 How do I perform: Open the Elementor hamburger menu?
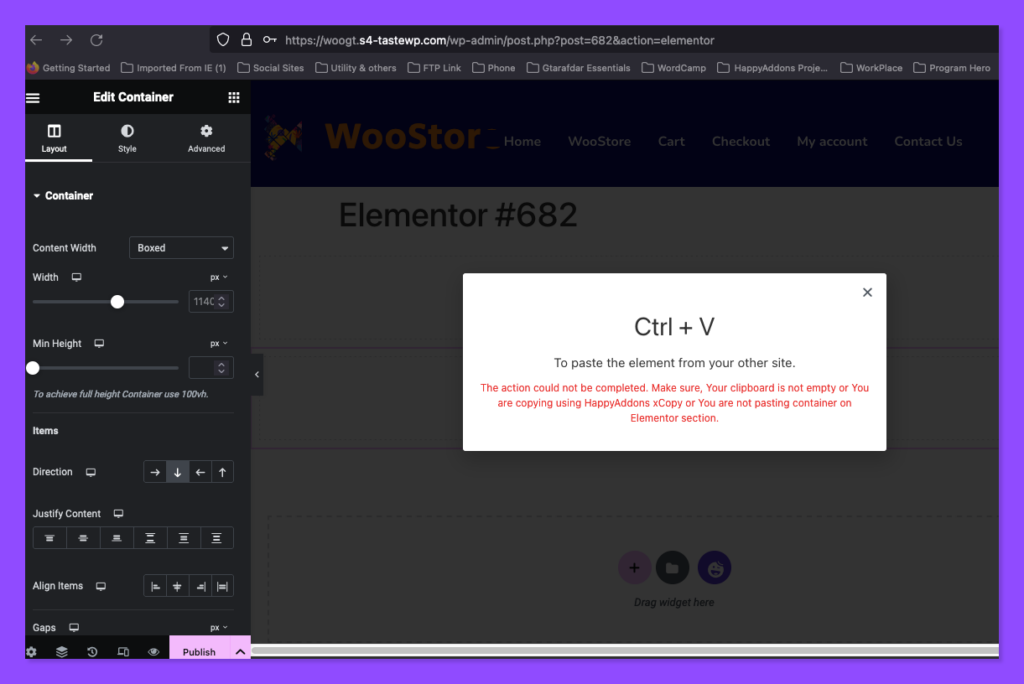coord(33,98)
